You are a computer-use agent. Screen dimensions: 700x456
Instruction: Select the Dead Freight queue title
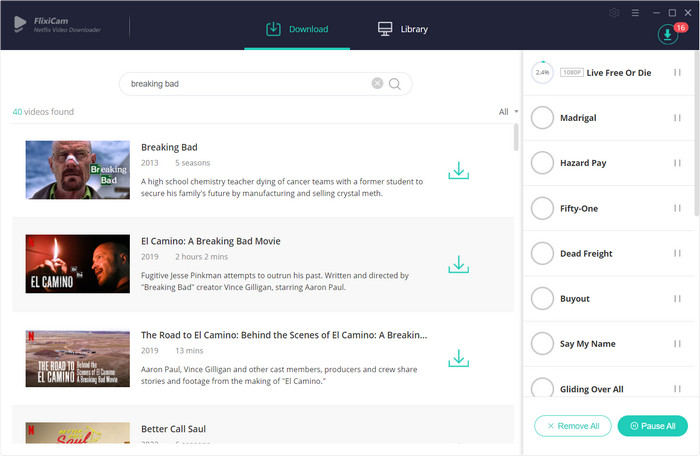586,253
